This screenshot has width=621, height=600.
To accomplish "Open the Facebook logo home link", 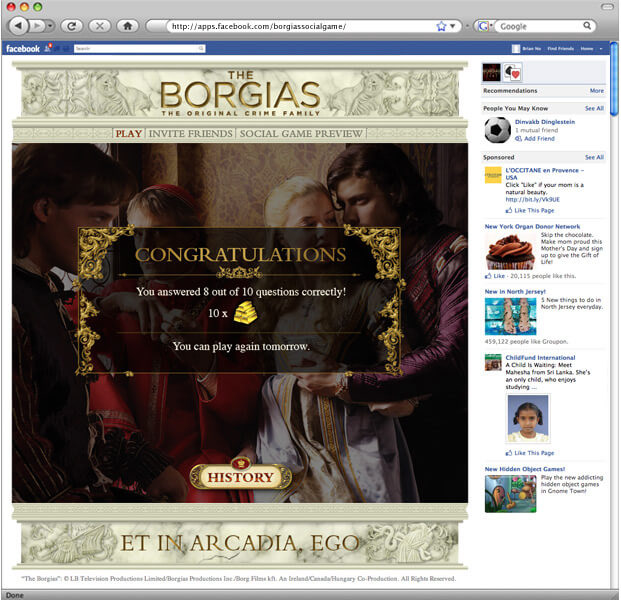I will pos(23,49).
